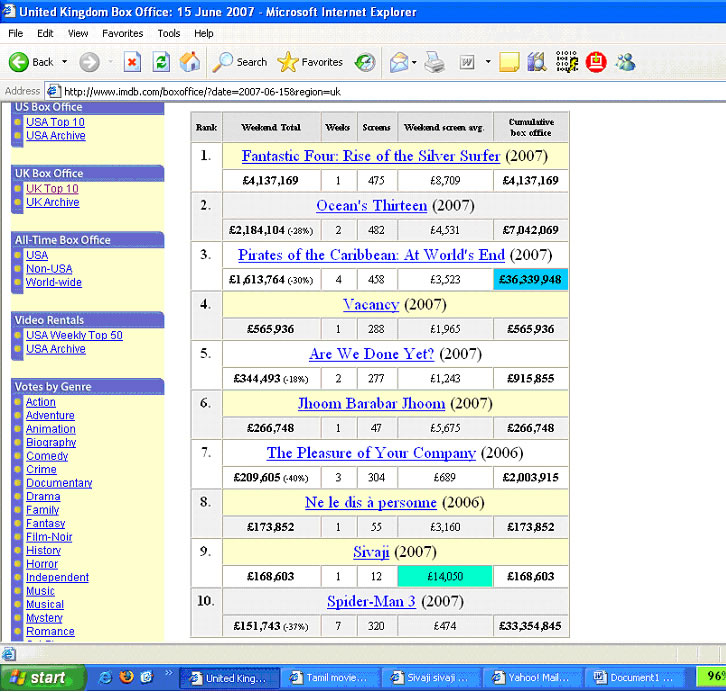Switch to Yahoo! Mail taskbar window

pyautogui.click(x=529, y=677)
